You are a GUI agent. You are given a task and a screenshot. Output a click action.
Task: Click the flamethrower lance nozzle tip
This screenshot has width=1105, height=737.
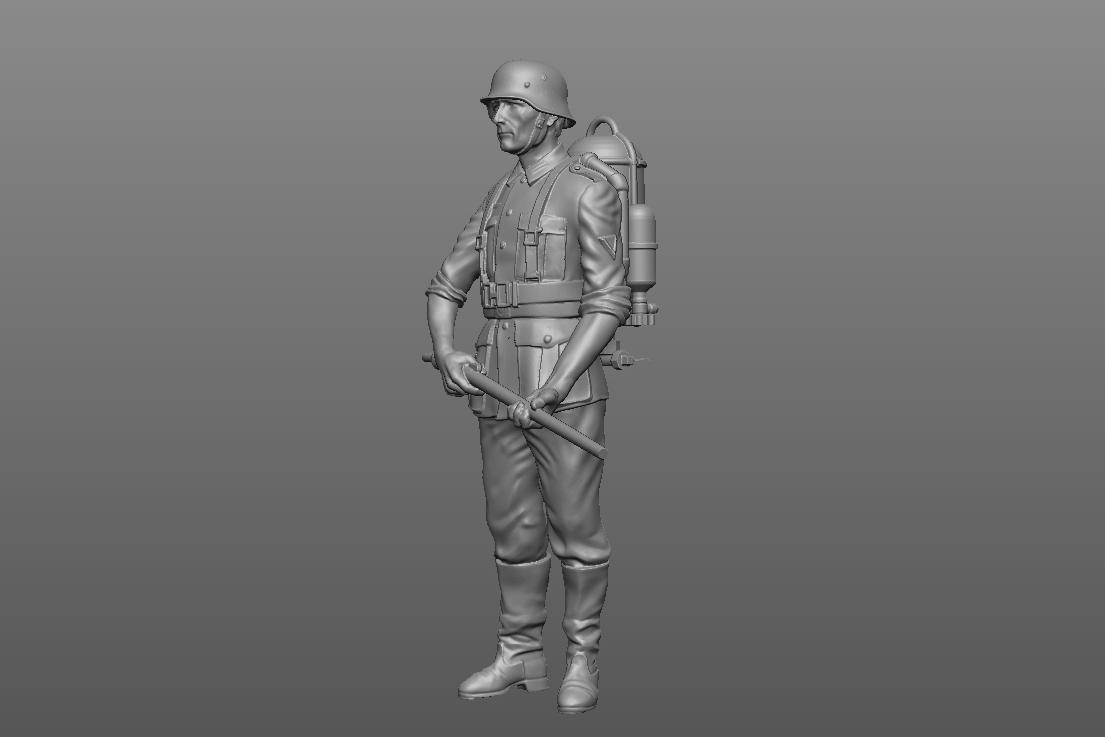tap(598, 451)
